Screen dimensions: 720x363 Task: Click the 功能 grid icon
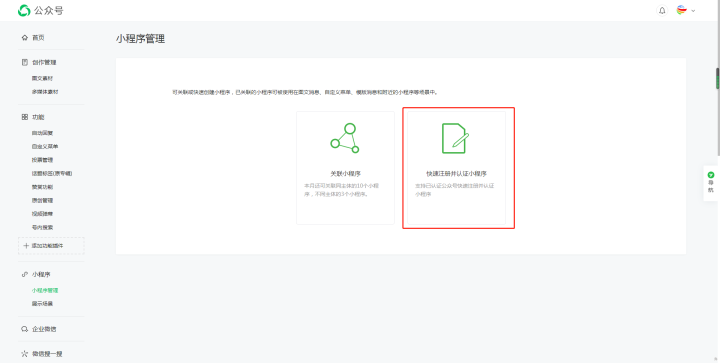25,117
